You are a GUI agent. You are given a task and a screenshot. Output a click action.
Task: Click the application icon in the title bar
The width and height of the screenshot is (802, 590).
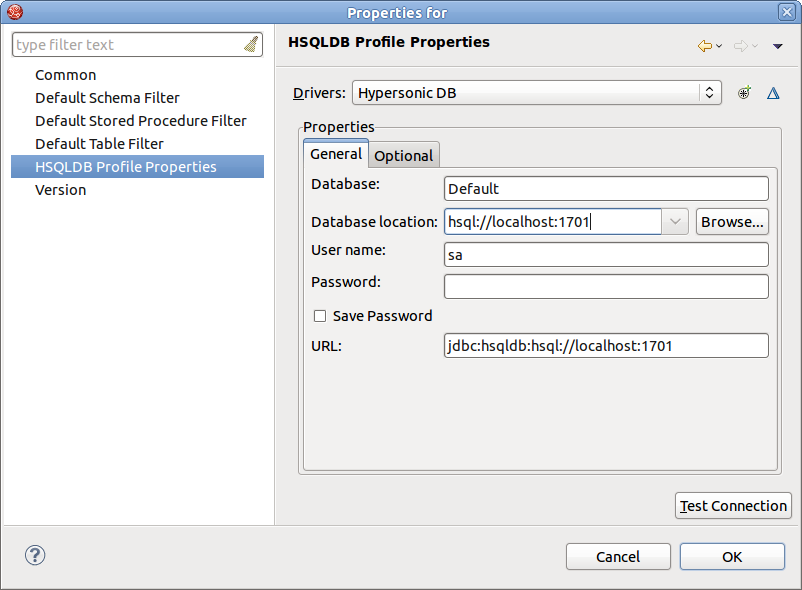click(13, 12)
